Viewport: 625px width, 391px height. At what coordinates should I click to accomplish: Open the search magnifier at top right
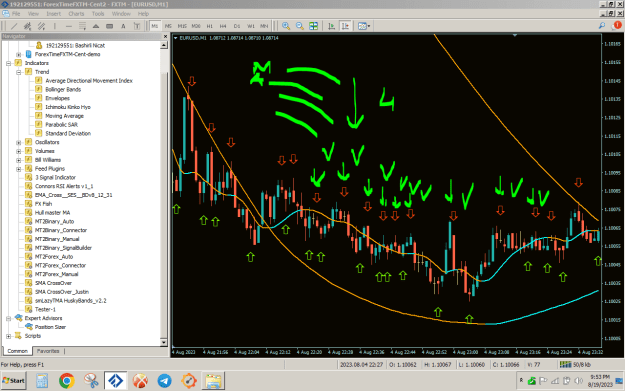pyautogui.click(x=601, y=26)
